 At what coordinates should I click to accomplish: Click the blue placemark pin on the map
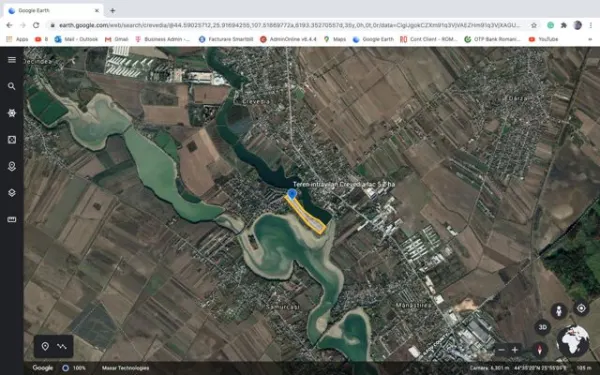point(292,194)
